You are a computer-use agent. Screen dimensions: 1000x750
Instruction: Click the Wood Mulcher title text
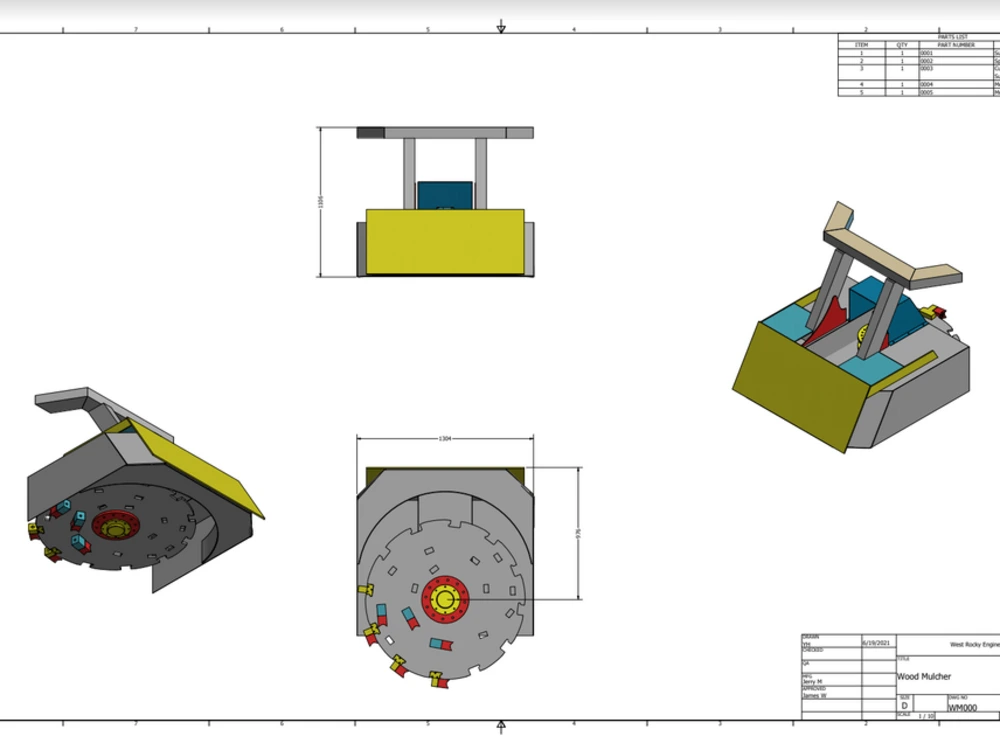(923, 676)
